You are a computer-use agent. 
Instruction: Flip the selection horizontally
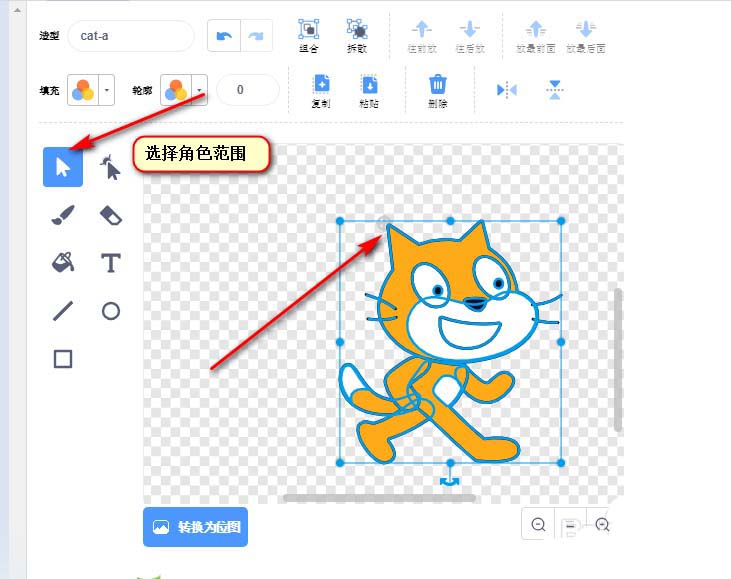507,90
